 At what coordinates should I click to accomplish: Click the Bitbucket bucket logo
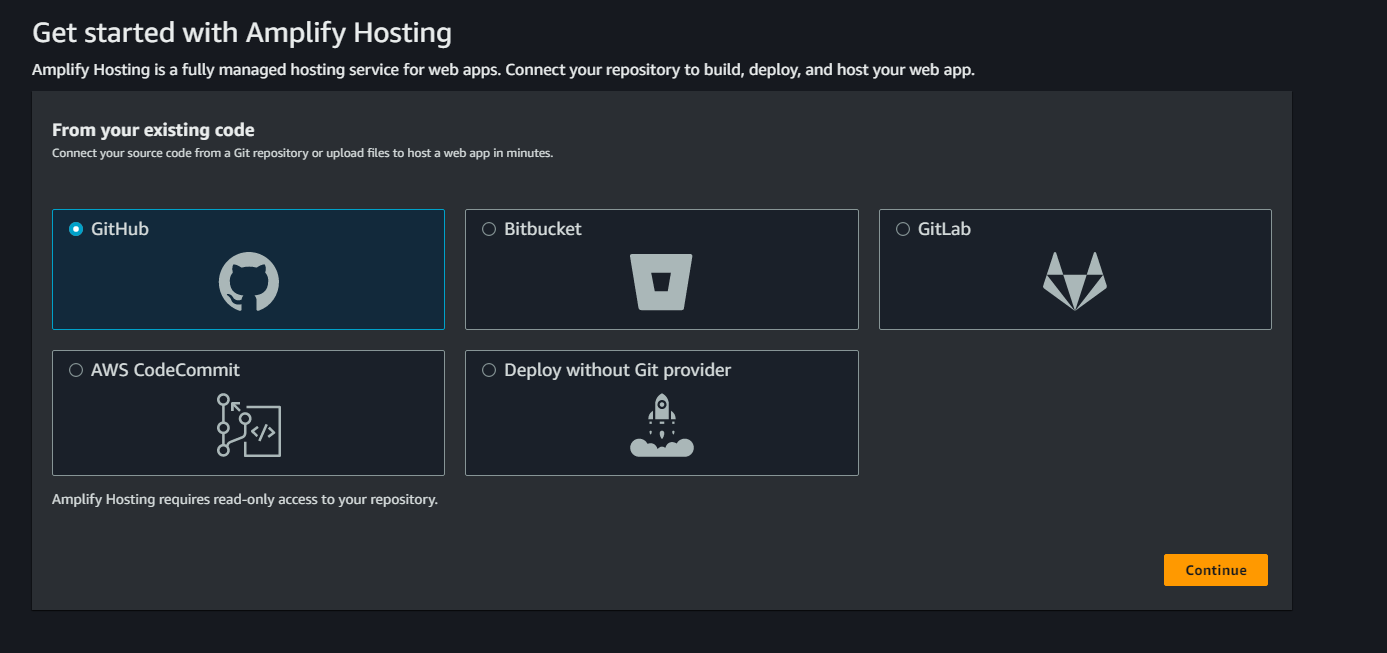click(x=661, y=281)
